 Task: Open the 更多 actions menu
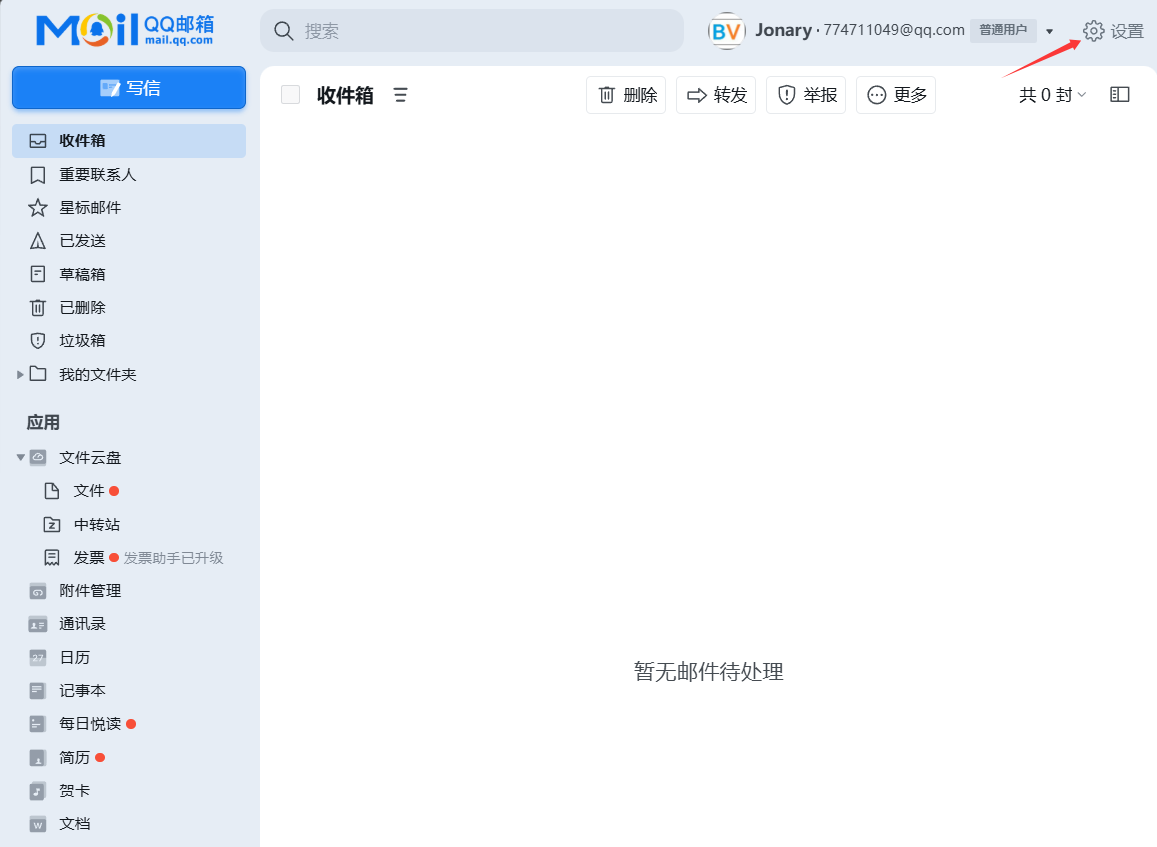pos(896,94)
